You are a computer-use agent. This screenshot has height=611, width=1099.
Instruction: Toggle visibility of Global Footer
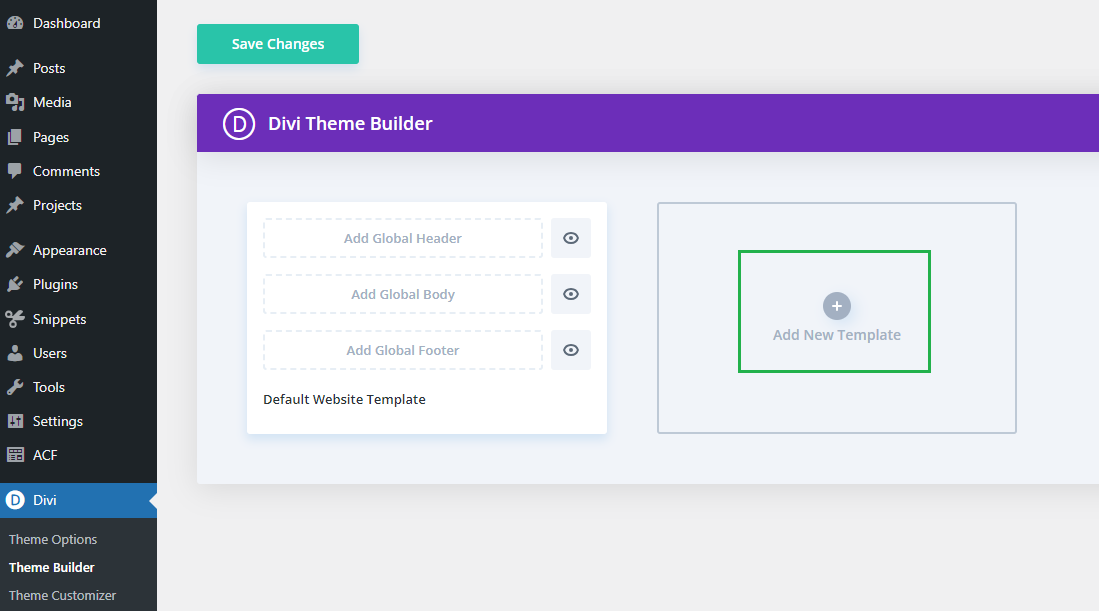click(x=571, y=350)
